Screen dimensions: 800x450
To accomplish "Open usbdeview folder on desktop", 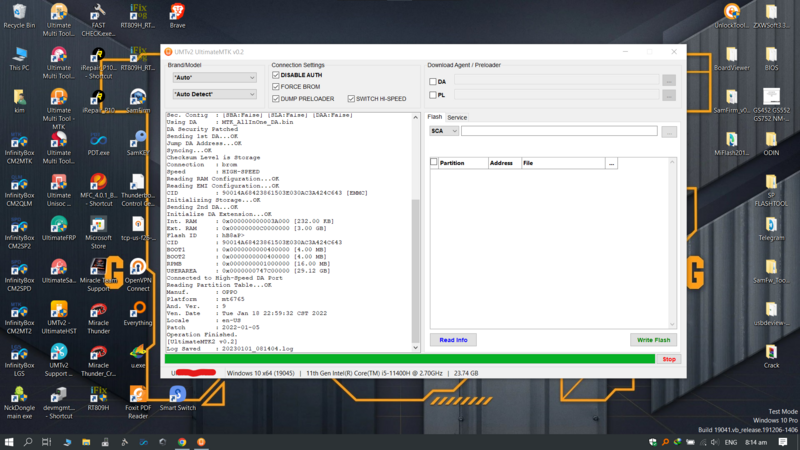I will (x=771, y=314).
